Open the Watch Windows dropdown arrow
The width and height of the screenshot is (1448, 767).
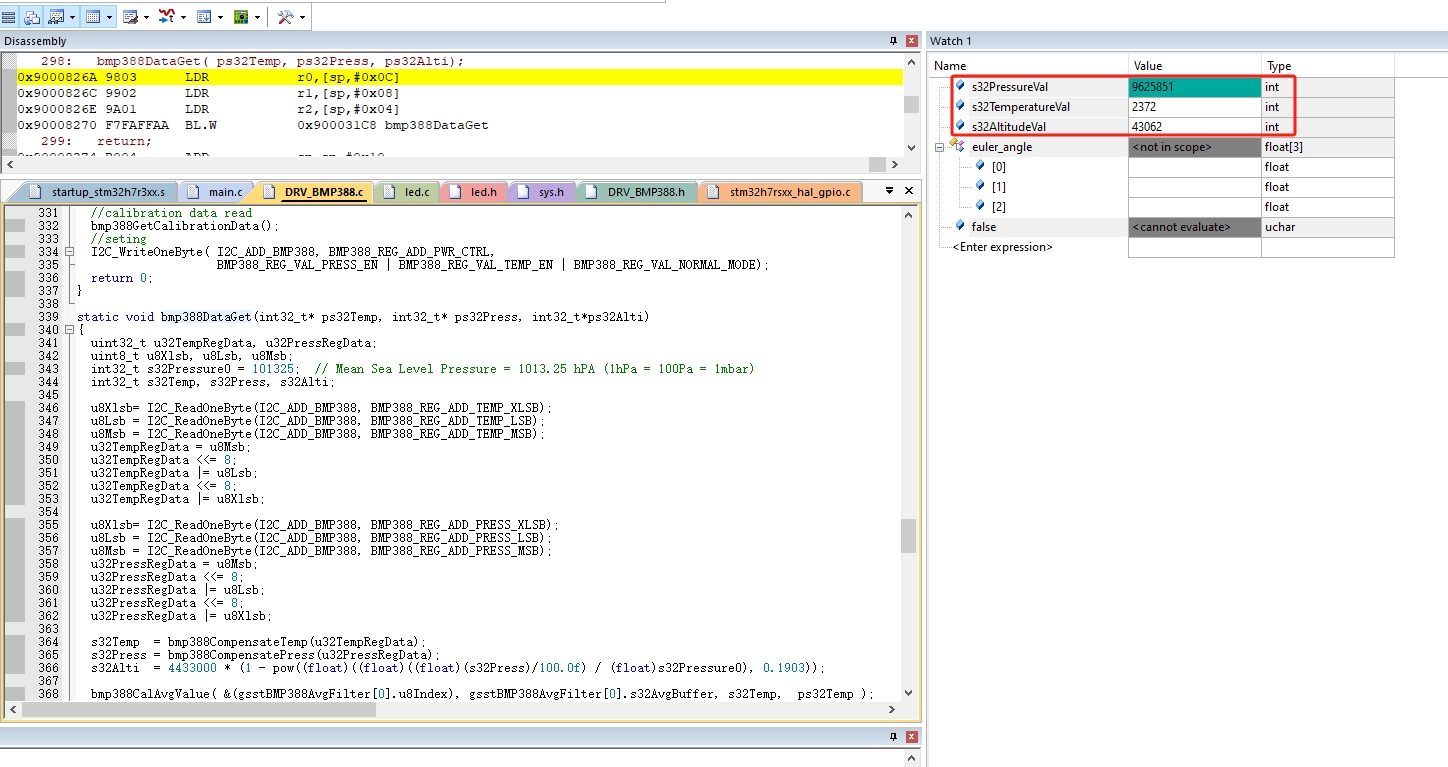(72, 17)
